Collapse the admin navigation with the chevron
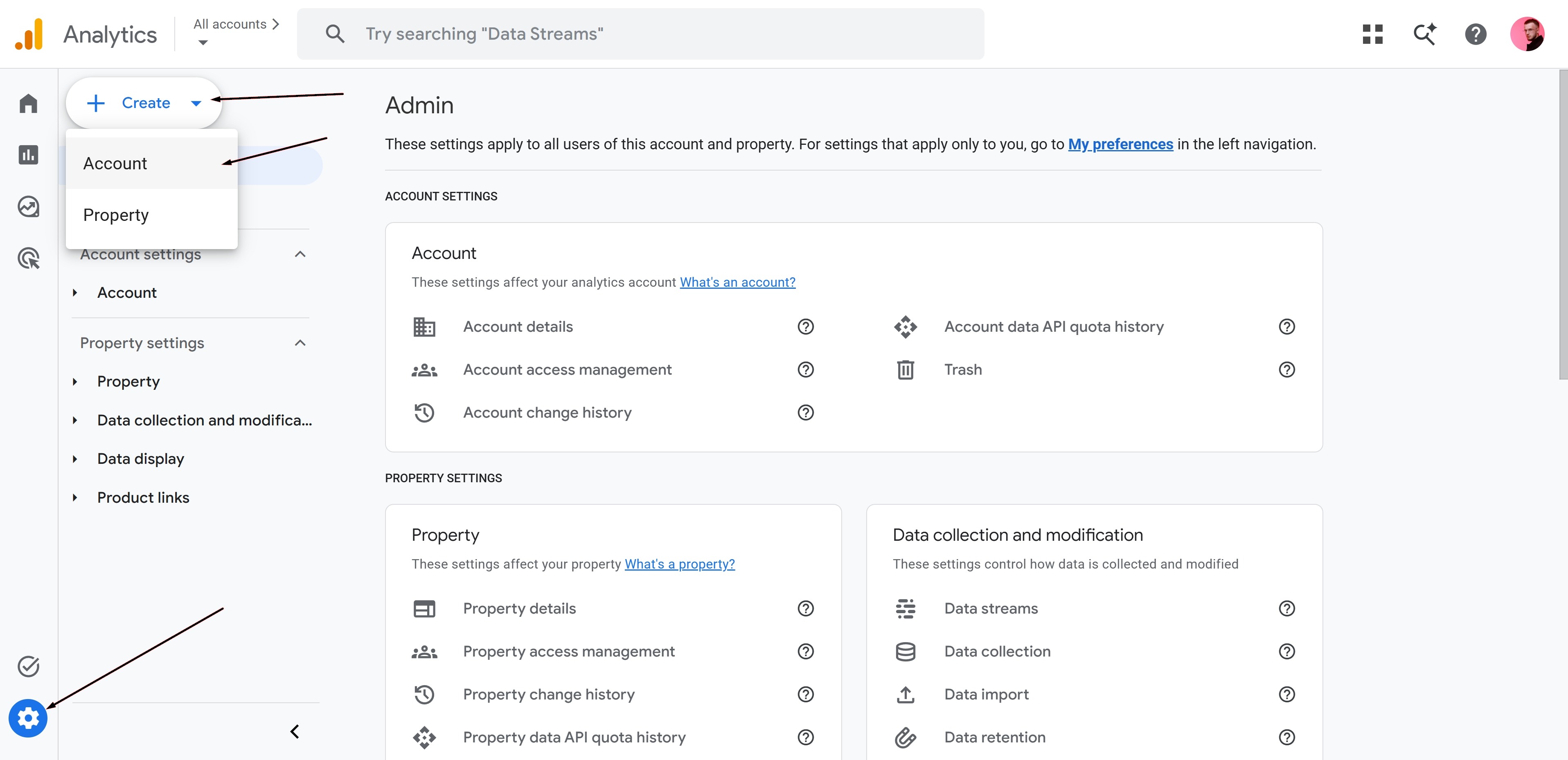Image resolution: width=1568 pixels, height=760 pixels. coord(295,731)
